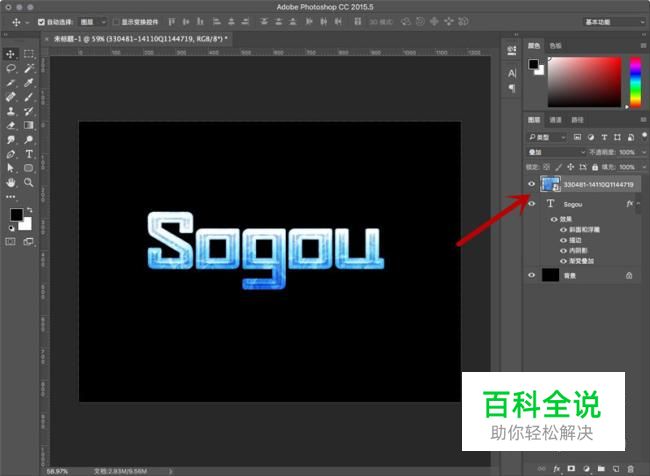Select the Gradient tool
Image resolution: width=650 pixels, height=476 pixels.
pyautogui.click(x=29, y=125)
